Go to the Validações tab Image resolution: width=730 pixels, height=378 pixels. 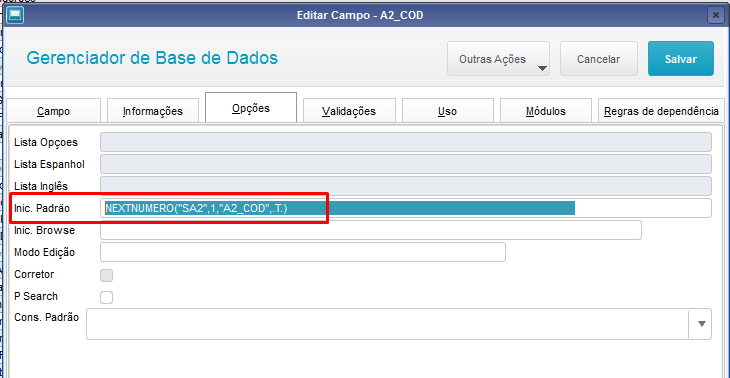pyautogui.click(x=349, y=111)
